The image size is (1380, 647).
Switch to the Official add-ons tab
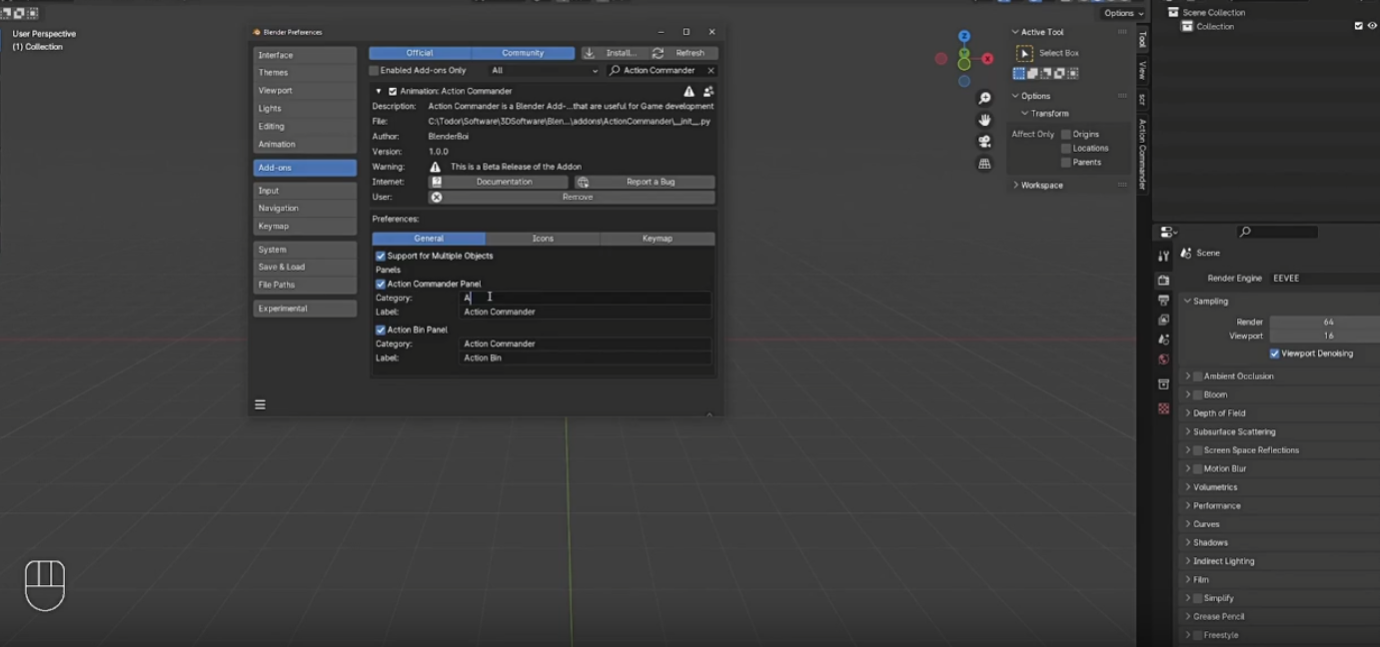click(420, 53)
